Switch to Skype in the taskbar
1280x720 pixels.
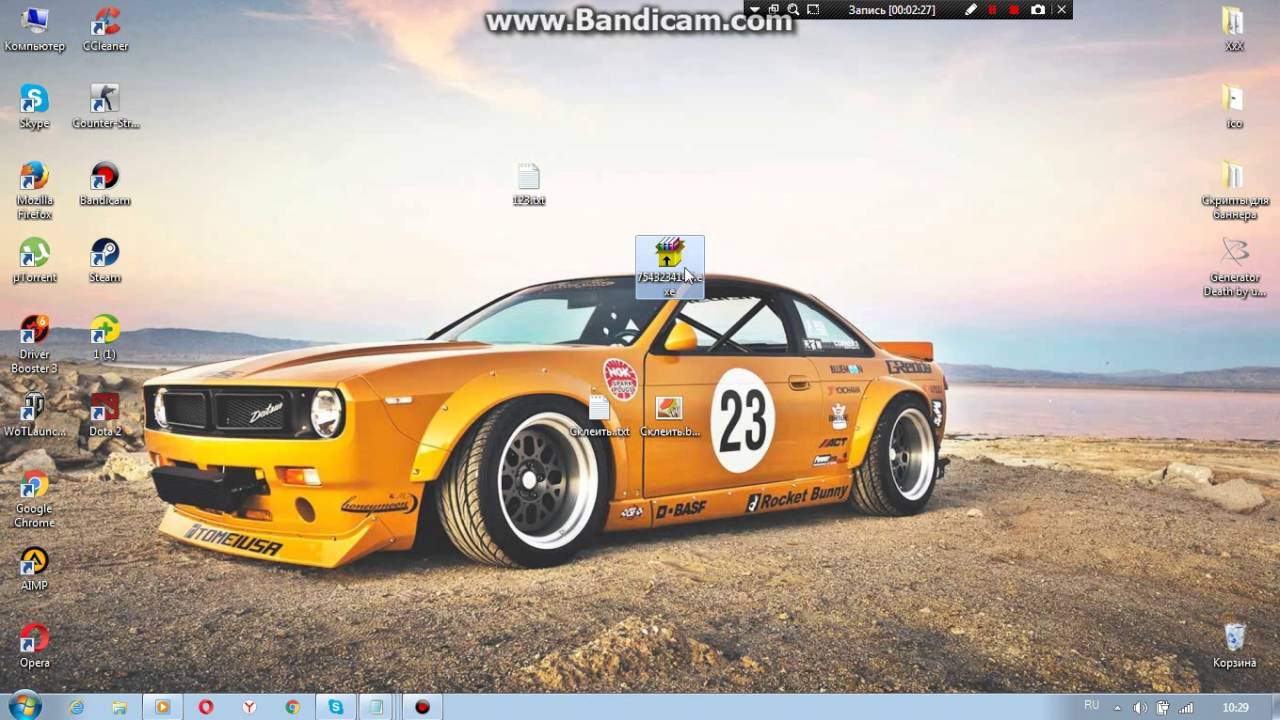tap(336, 707)
